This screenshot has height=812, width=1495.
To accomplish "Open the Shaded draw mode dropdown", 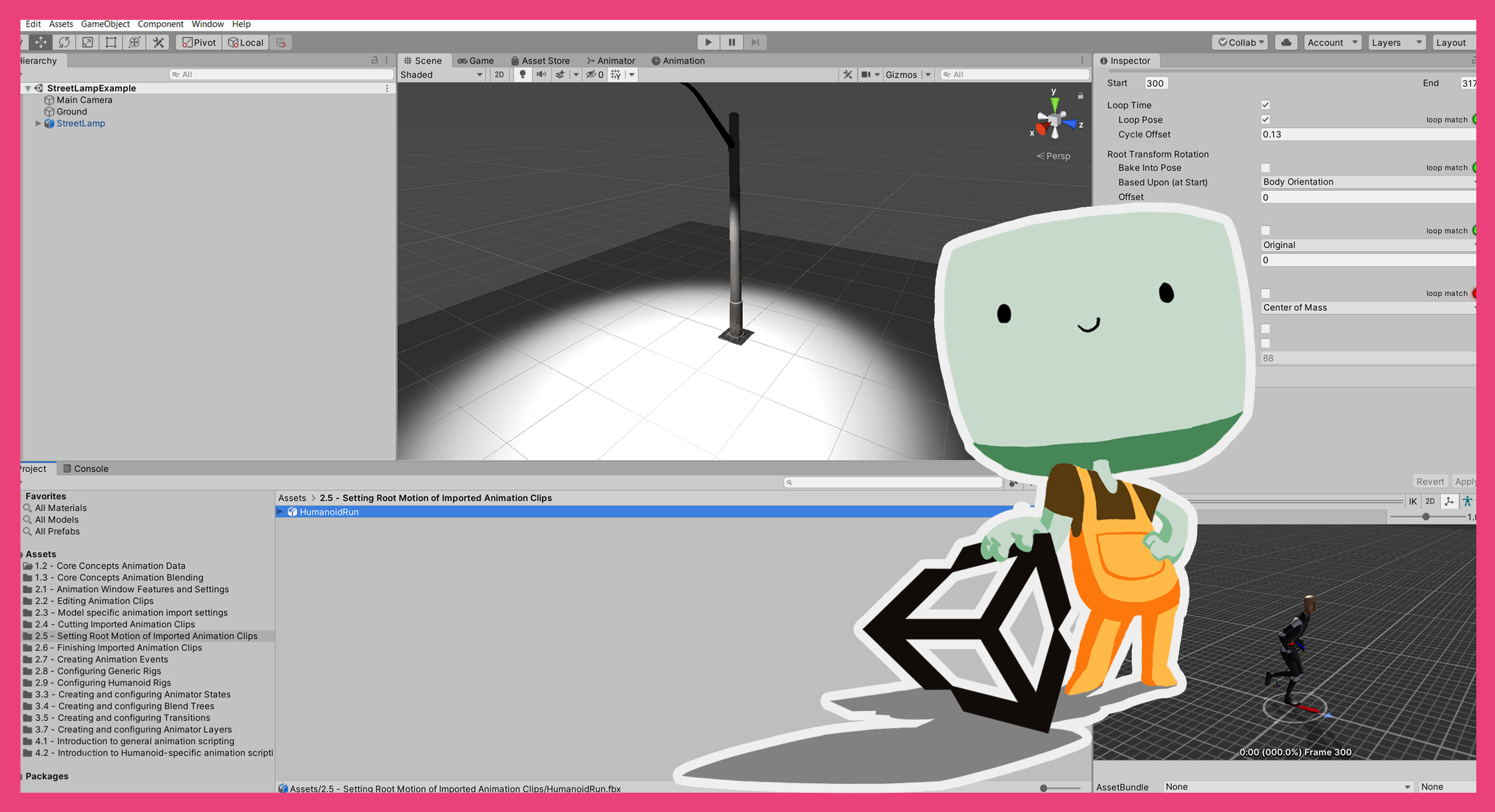I will point(441,75).
